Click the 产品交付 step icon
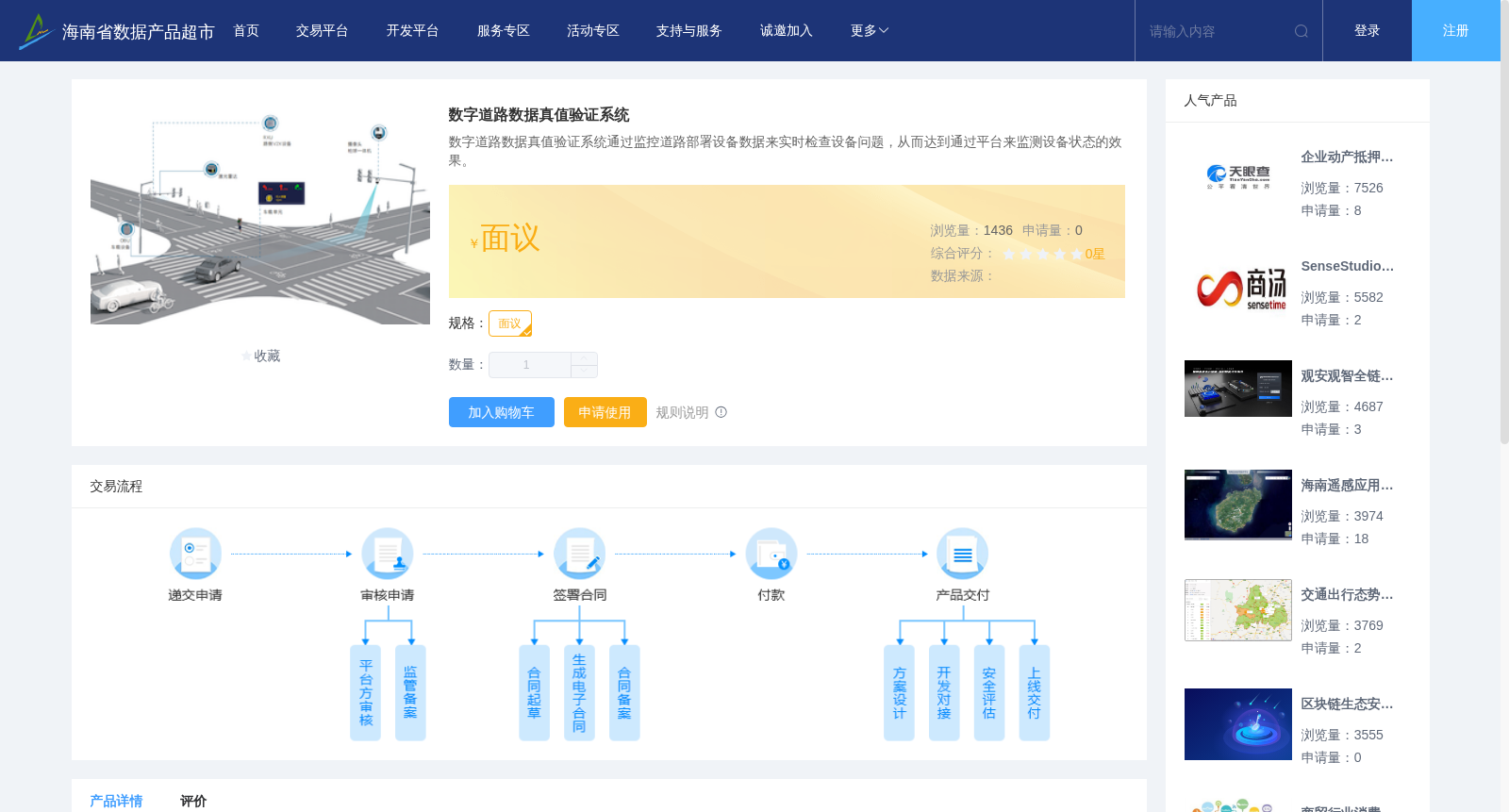 963,553
